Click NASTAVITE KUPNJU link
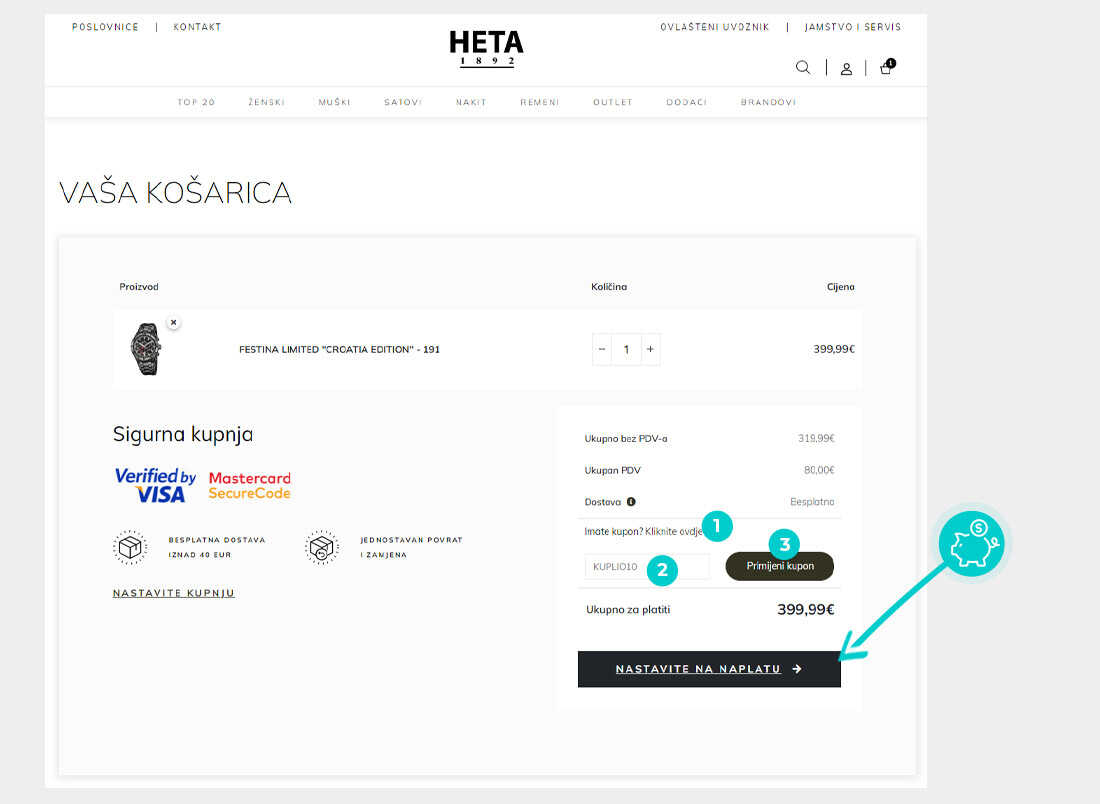This screenshot has width=1100, height=804. tap(174, 594)
